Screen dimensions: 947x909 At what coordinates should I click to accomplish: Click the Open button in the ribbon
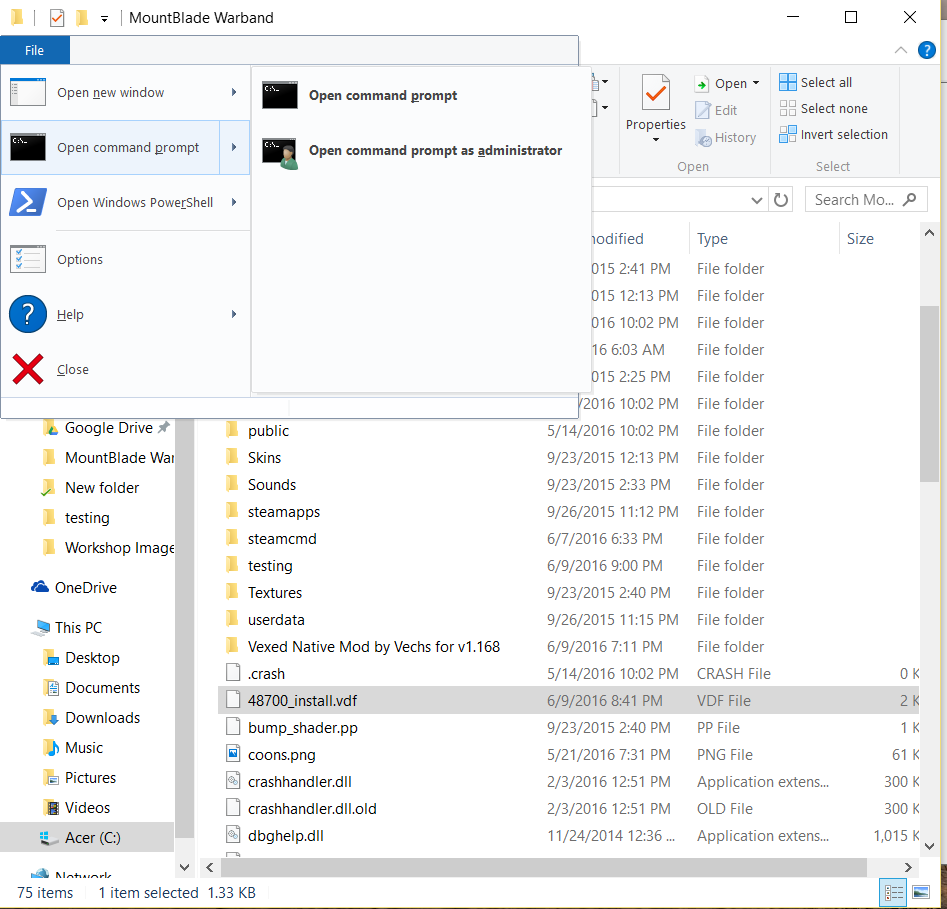(x=721, y=83)
